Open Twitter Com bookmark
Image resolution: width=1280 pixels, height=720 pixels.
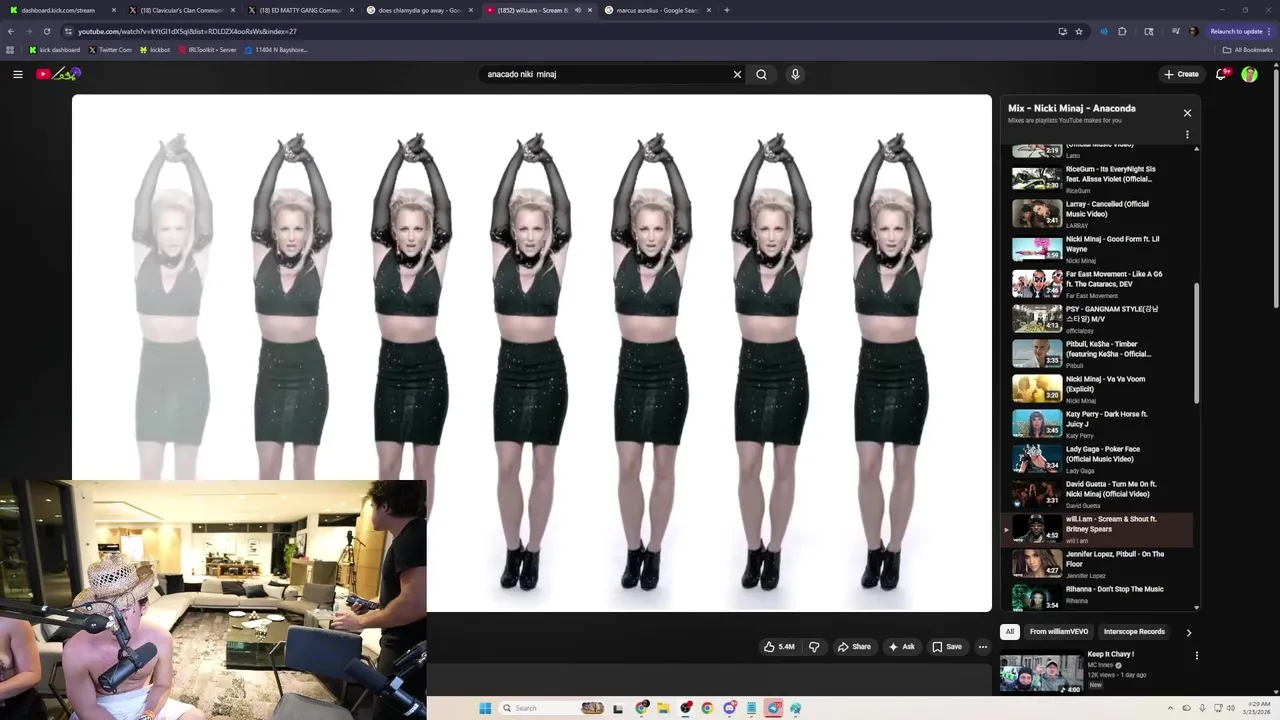110,49
